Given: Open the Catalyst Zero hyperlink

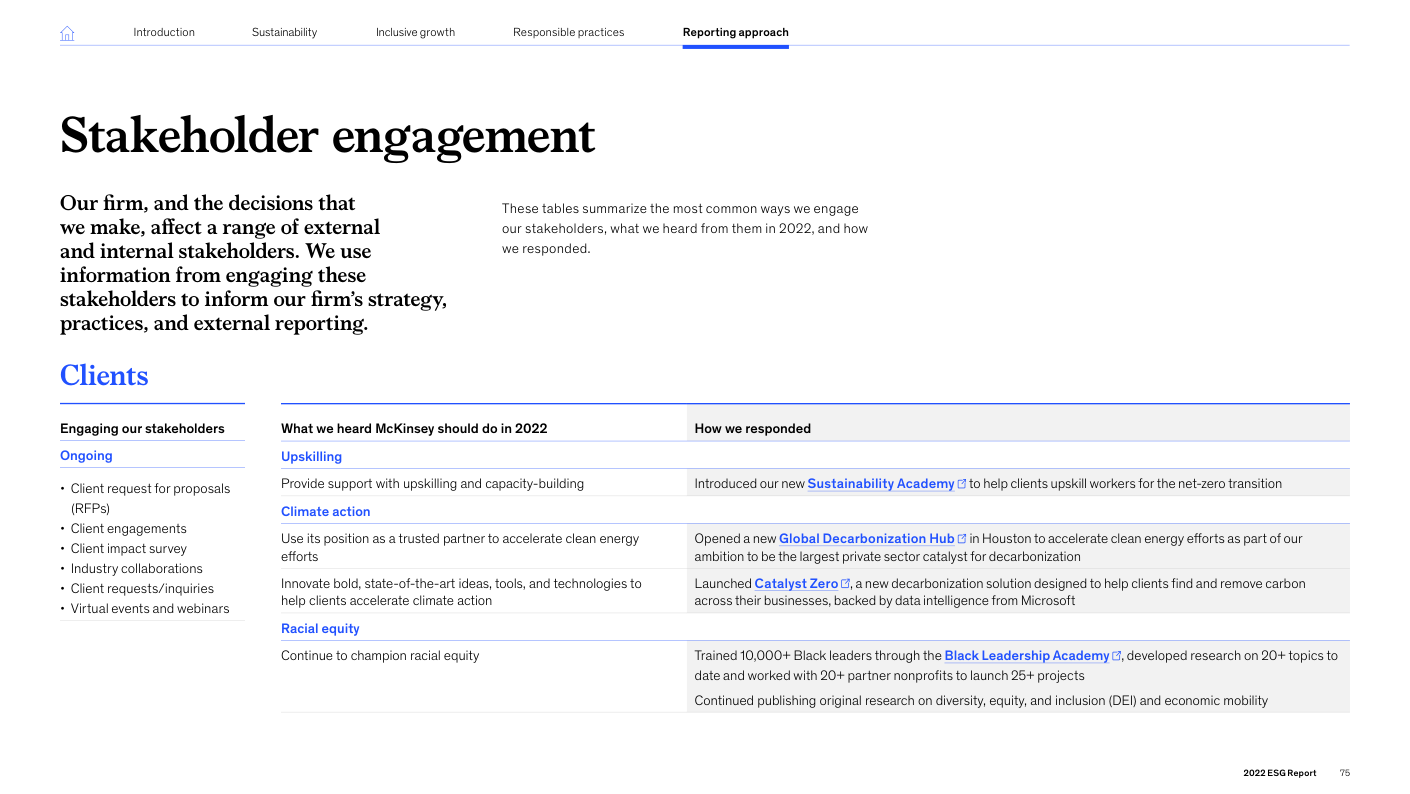Looking at the screenshot, I should click(795, 584).
